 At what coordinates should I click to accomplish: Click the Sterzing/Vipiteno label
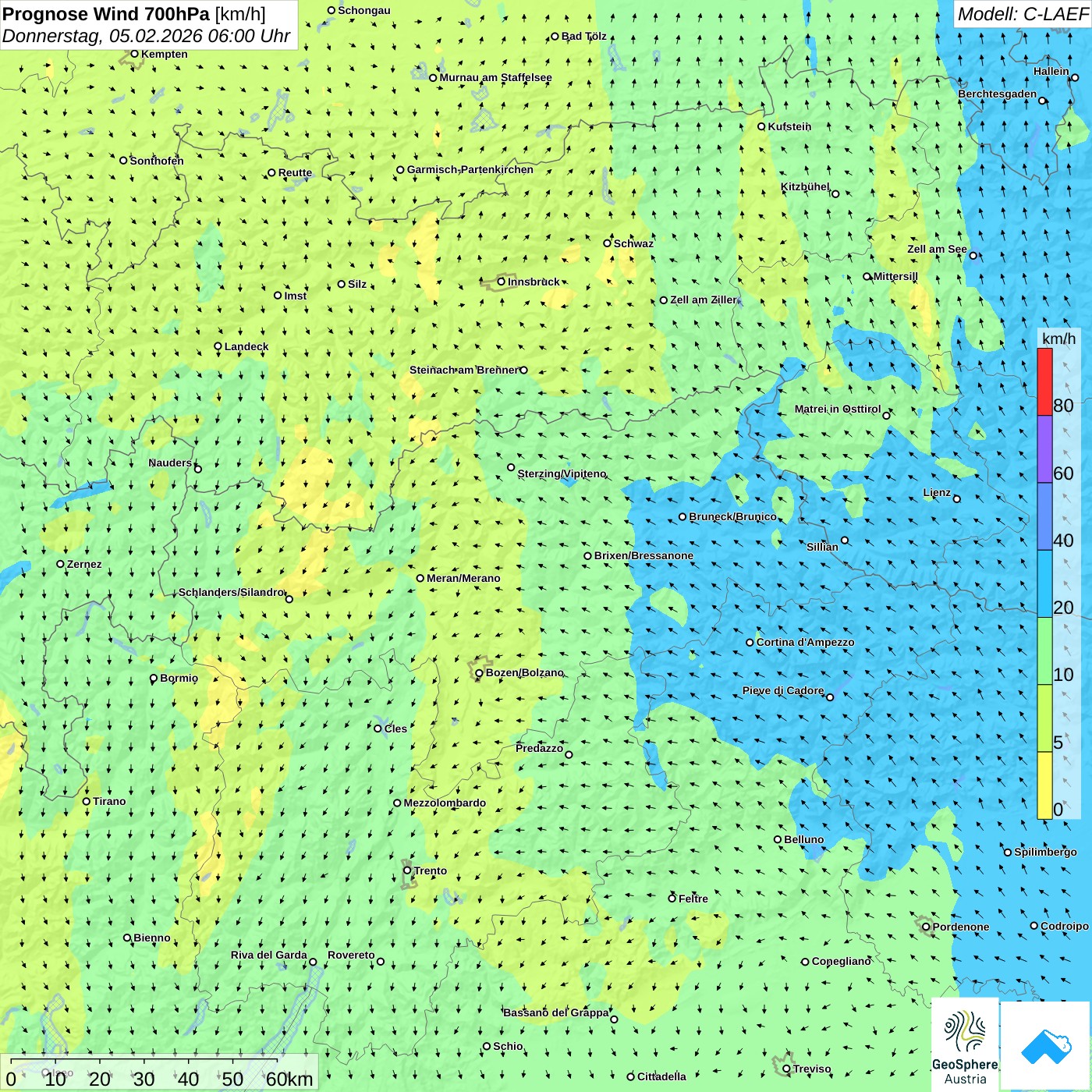coord(562,473)
